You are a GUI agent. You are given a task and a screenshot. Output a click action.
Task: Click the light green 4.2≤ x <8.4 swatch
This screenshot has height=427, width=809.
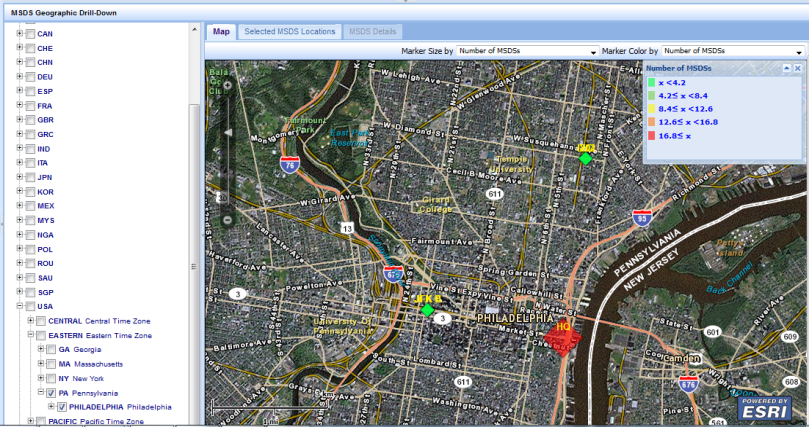(651, 95)
